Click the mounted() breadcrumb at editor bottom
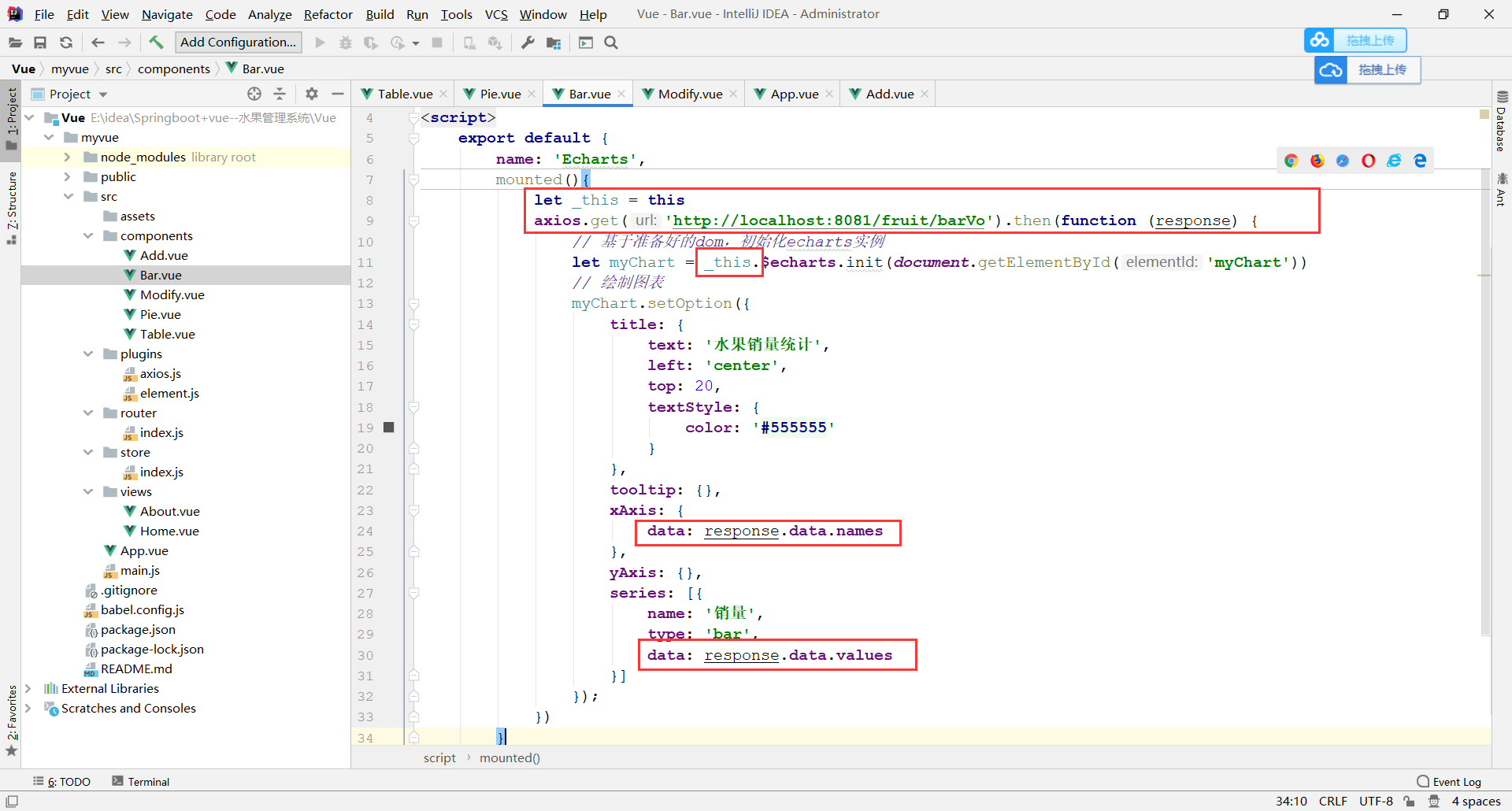1512x811 pixels. click(x=509, y=757)
